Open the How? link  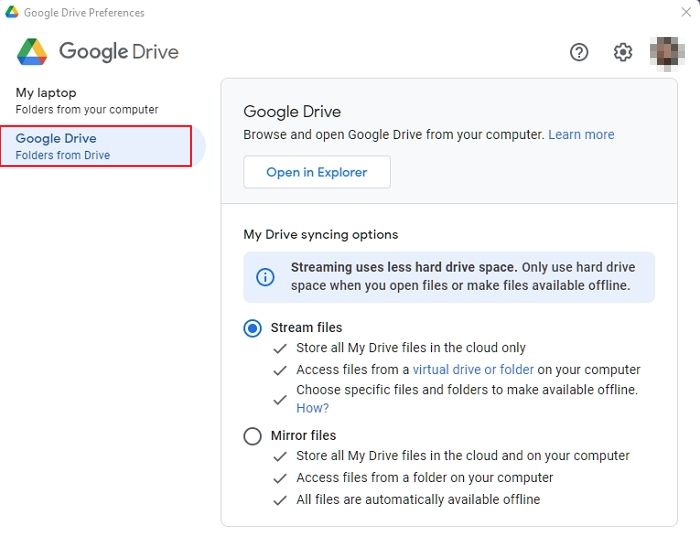[312, 408]
